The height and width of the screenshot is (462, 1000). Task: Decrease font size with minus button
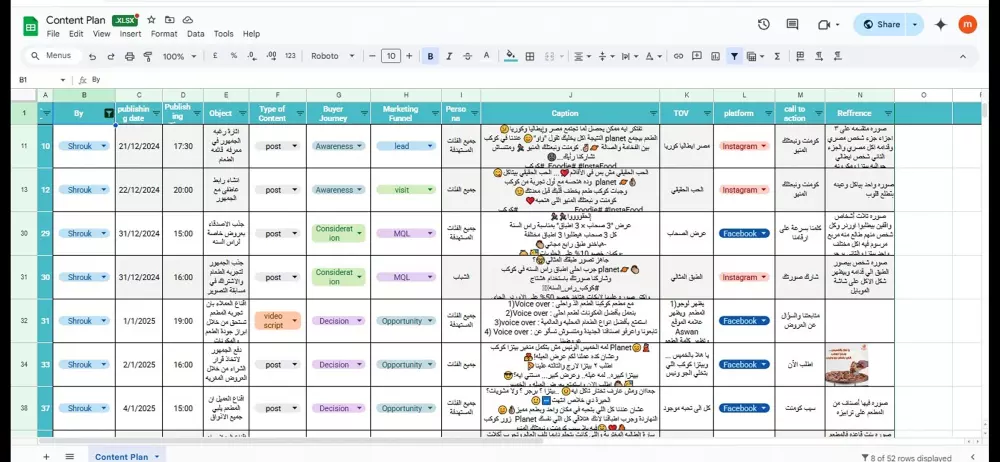[372, 56]
